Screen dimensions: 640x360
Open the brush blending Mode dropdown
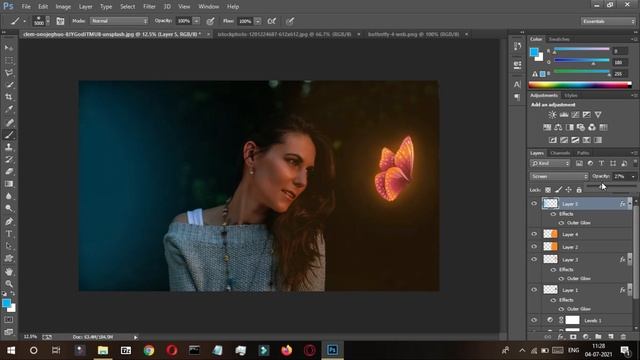tap(118, 21)
